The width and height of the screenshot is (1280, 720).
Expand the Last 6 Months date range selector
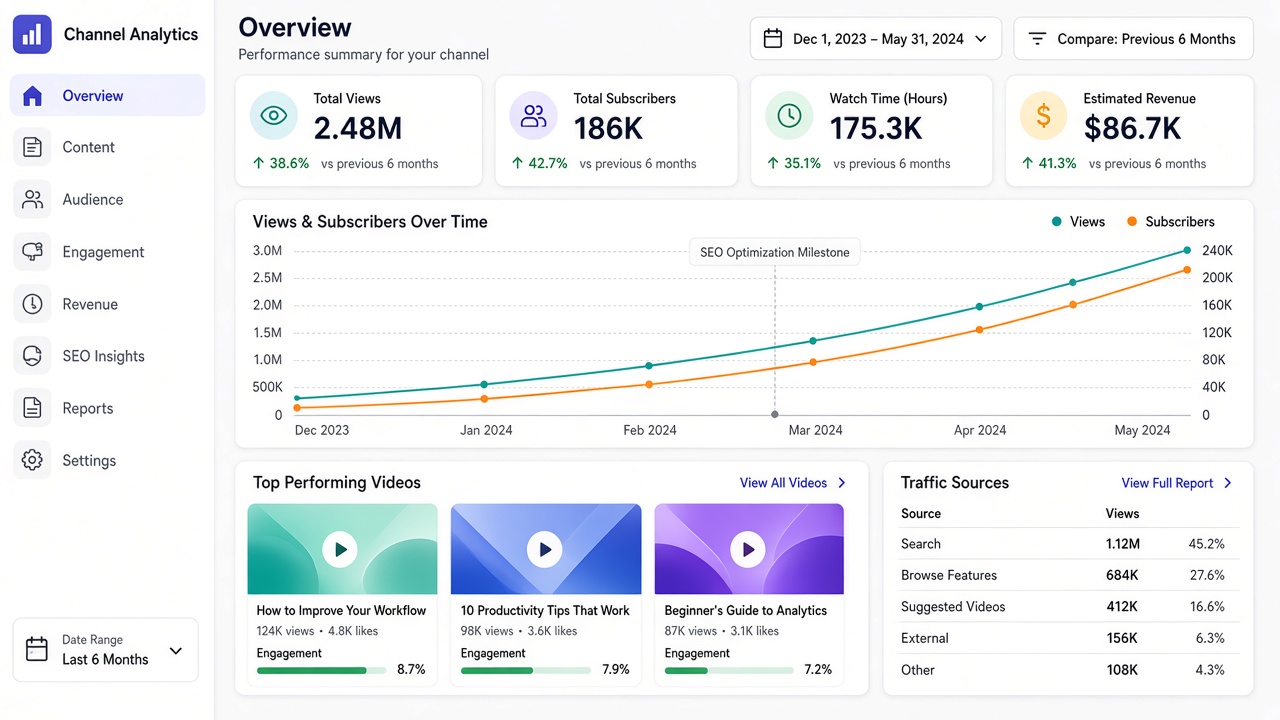pyautogui.click(x=106, y=650)
